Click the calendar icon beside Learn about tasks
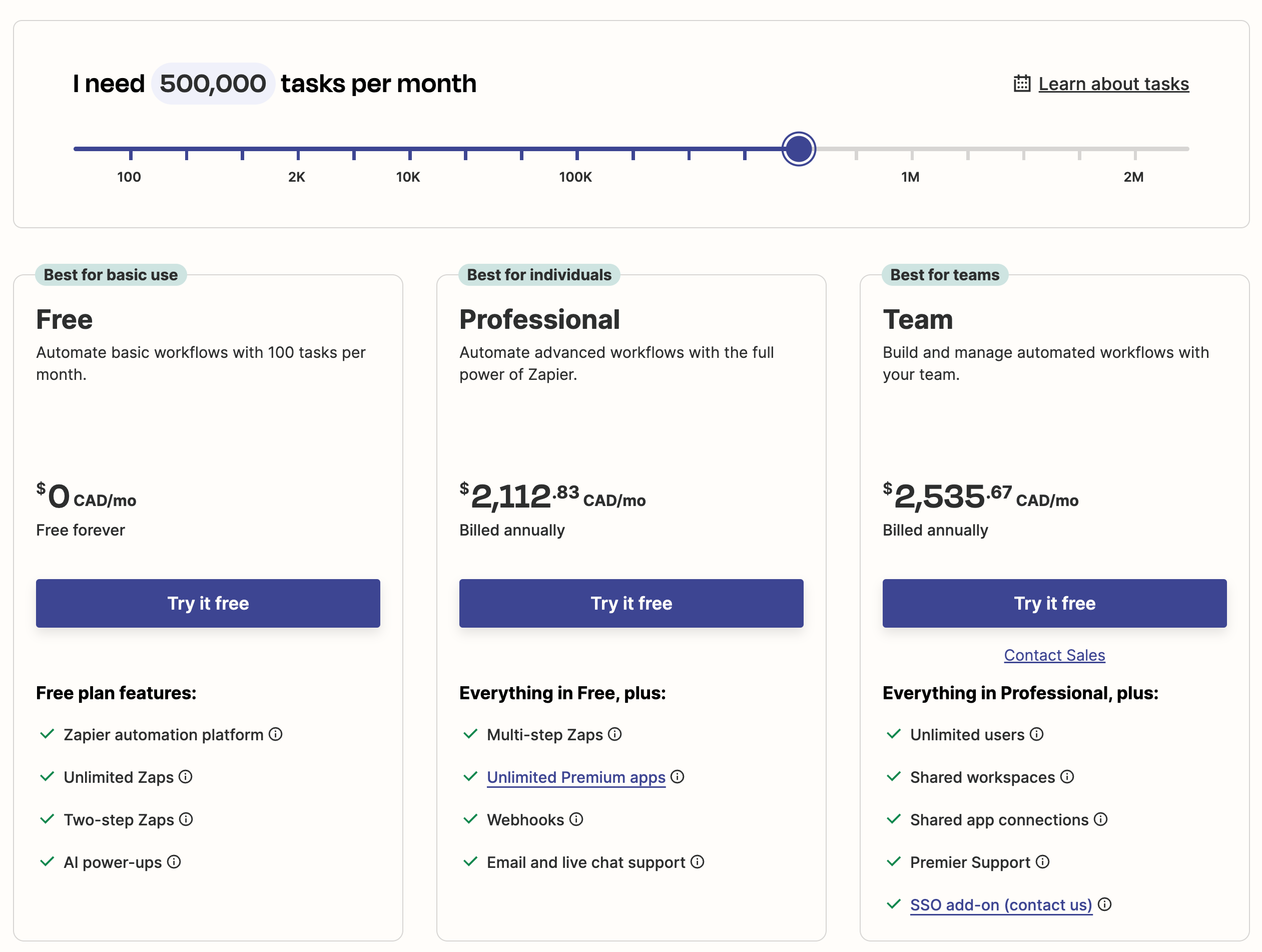The width and height of the screenshot is (1262, 952). tap(1022, 84)
